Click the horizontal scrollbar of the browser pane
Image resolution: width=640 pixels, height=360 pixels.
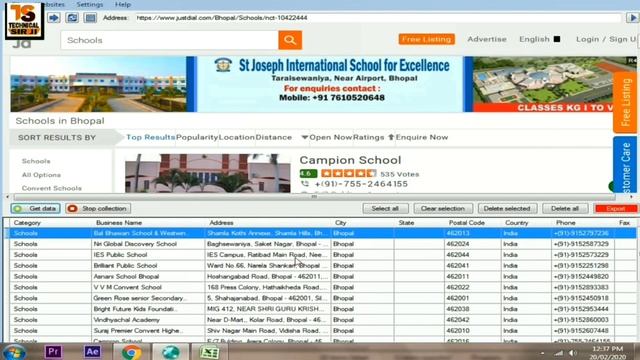314,197
